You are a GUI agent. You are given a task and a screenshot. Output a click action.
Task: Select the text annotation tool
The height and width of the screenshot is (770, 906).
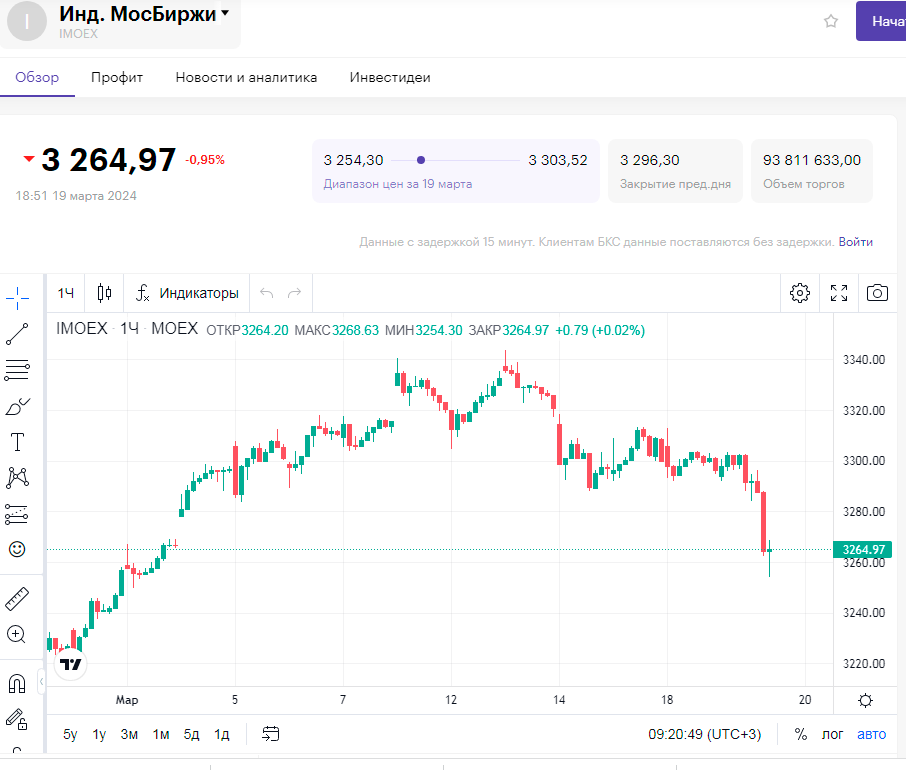17,442
